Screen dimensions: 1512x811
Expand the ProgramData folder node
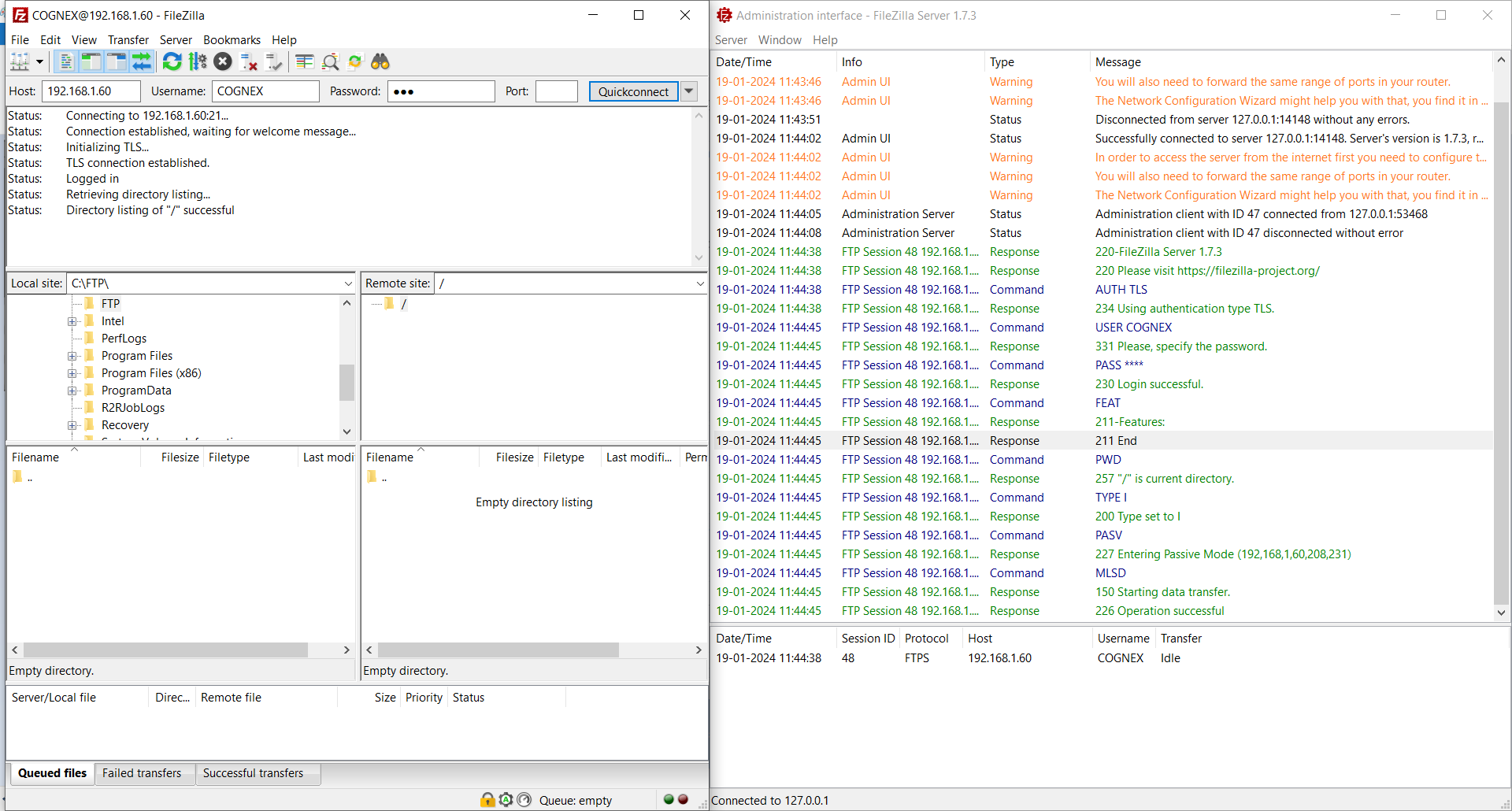point(72,391)
